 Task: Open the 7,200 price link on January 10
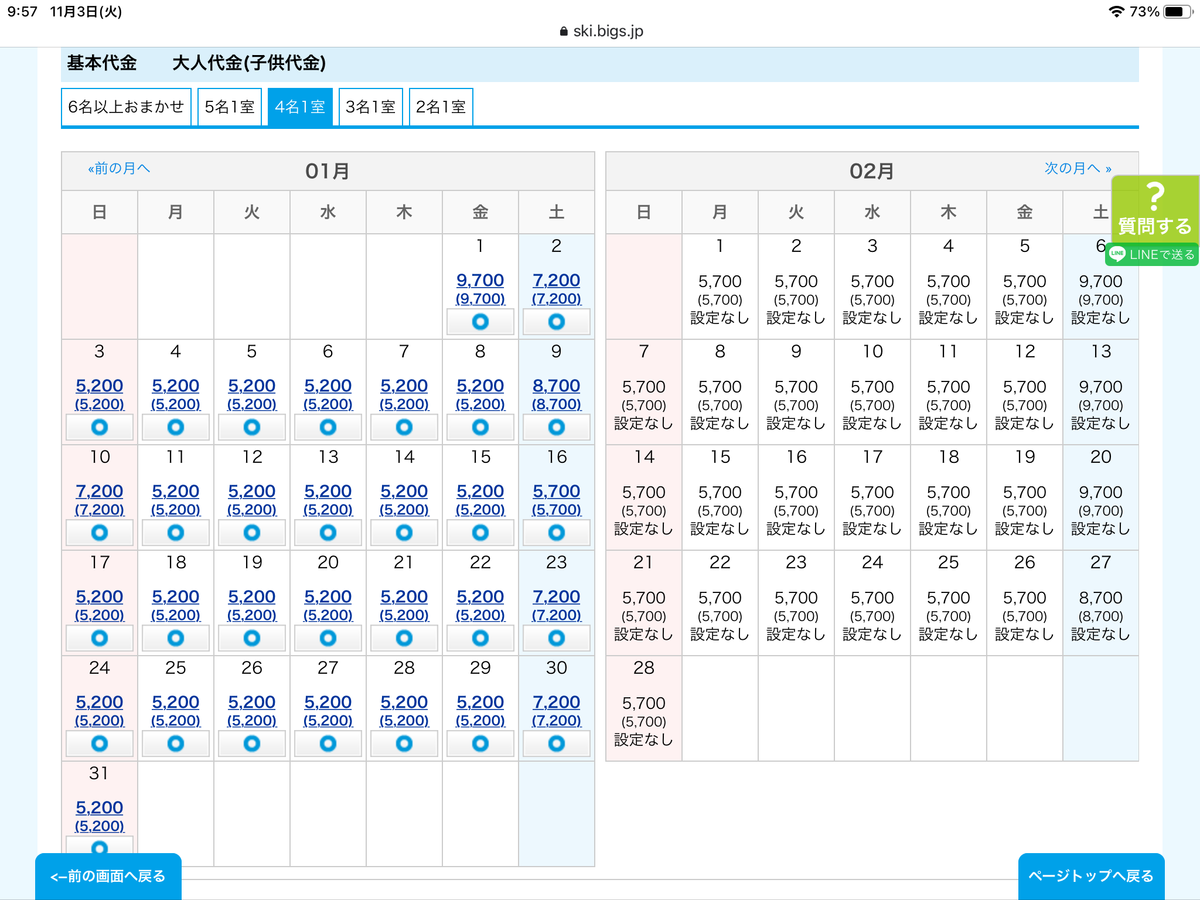(x=99, y=492)
